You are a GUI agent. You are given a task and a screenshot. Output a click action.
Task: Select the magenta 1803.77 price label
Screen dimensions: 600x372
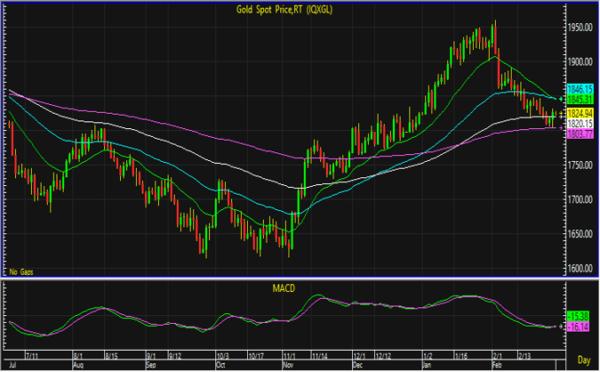580,134
